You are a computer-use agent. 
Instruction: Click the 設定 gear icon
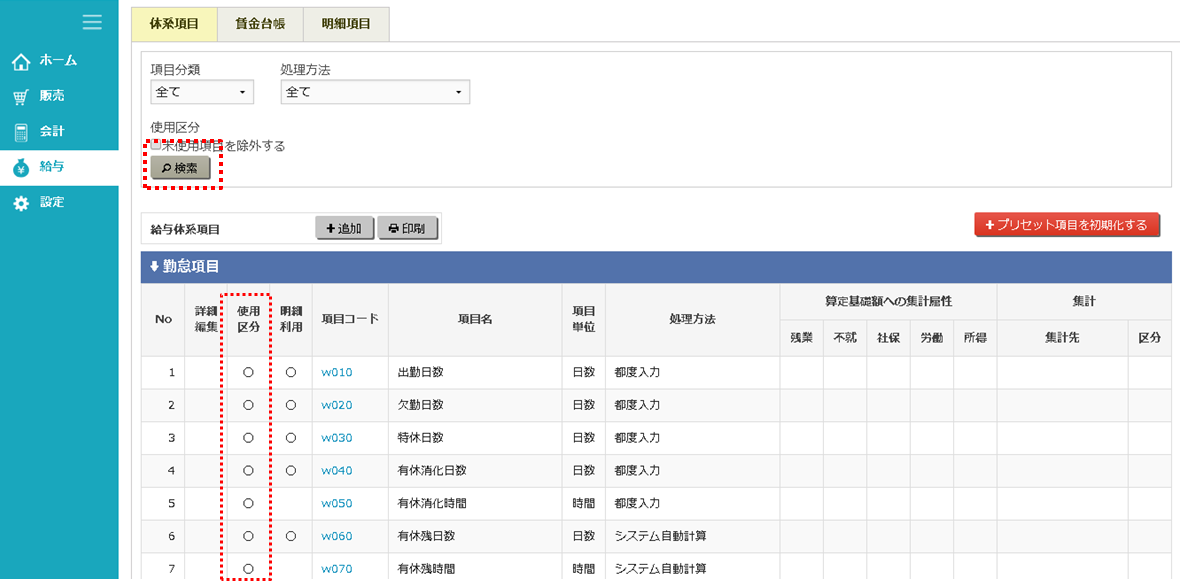[x=20, y=203]
